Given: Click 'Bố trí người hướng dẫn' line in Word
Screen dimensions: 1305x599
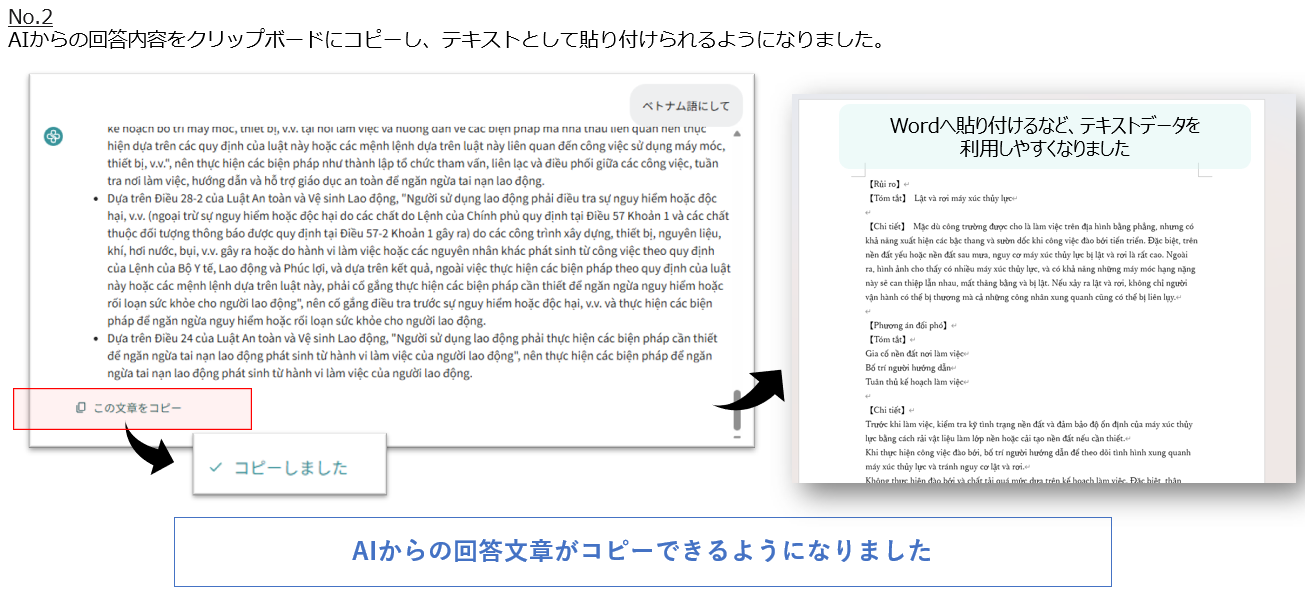Looking at the screenshot, I should [x=908, y=367].
